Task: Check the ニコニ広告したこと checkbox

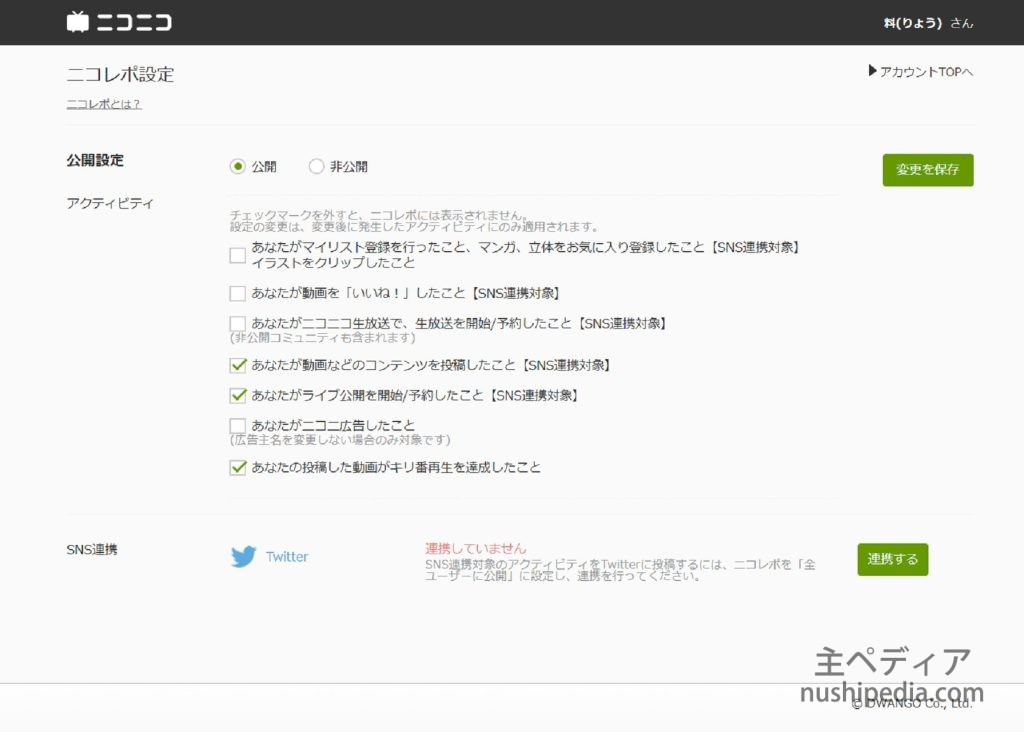Action: point(237,424)
